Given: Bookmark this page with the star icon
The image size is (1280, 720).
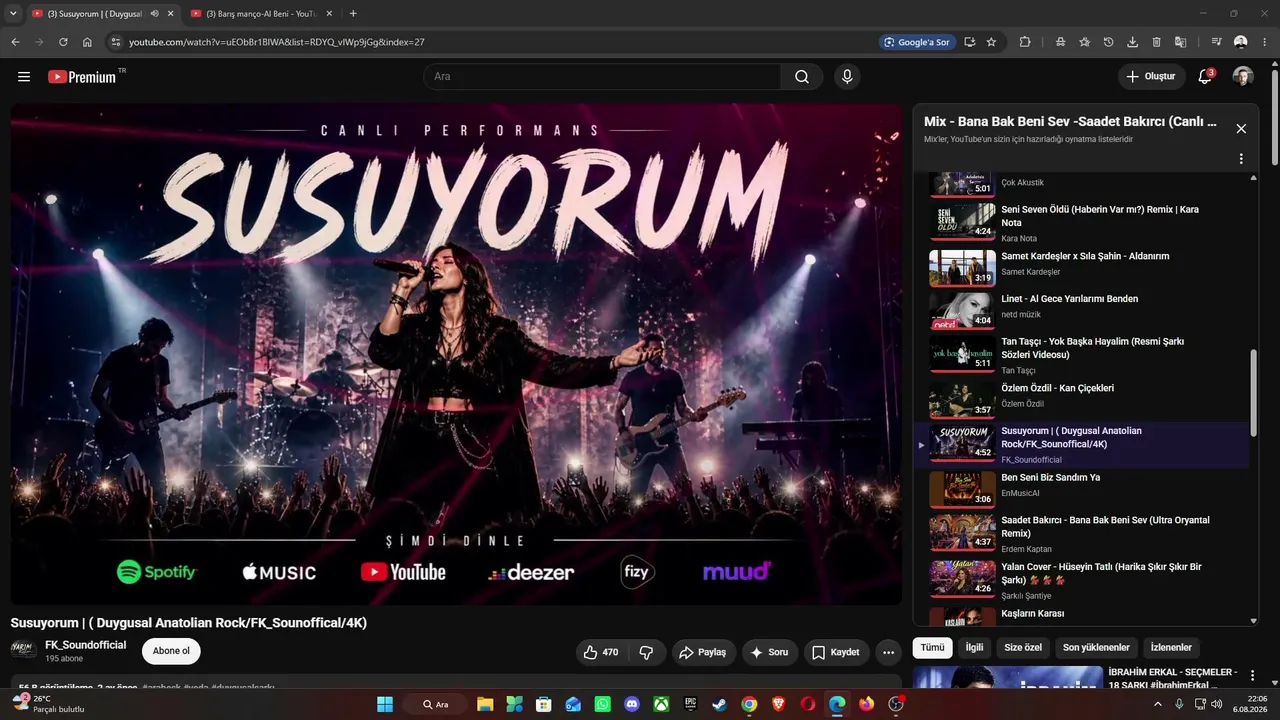Looking at the screenshot, I should 991,42.
